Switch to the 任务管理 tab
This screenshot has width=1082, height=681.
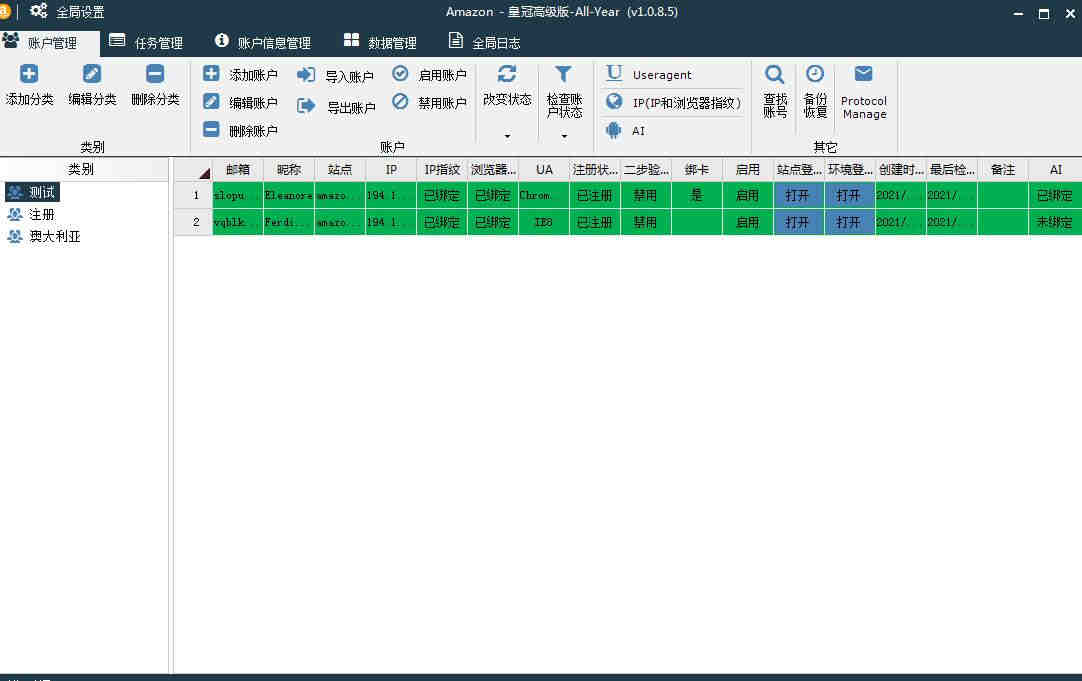click(x=146, y=43)
